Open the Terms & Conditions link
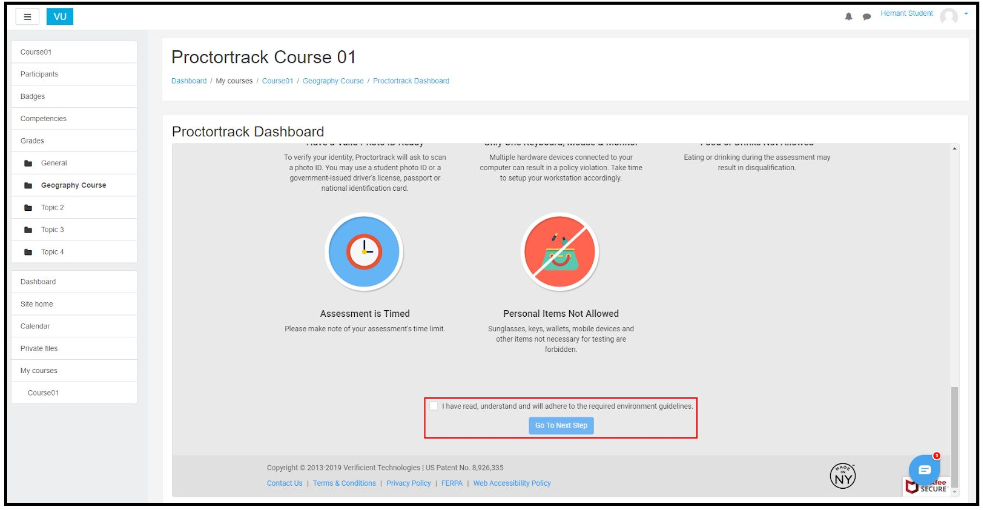Viewport: 983px width, 510px height. (x=344, y=483)
